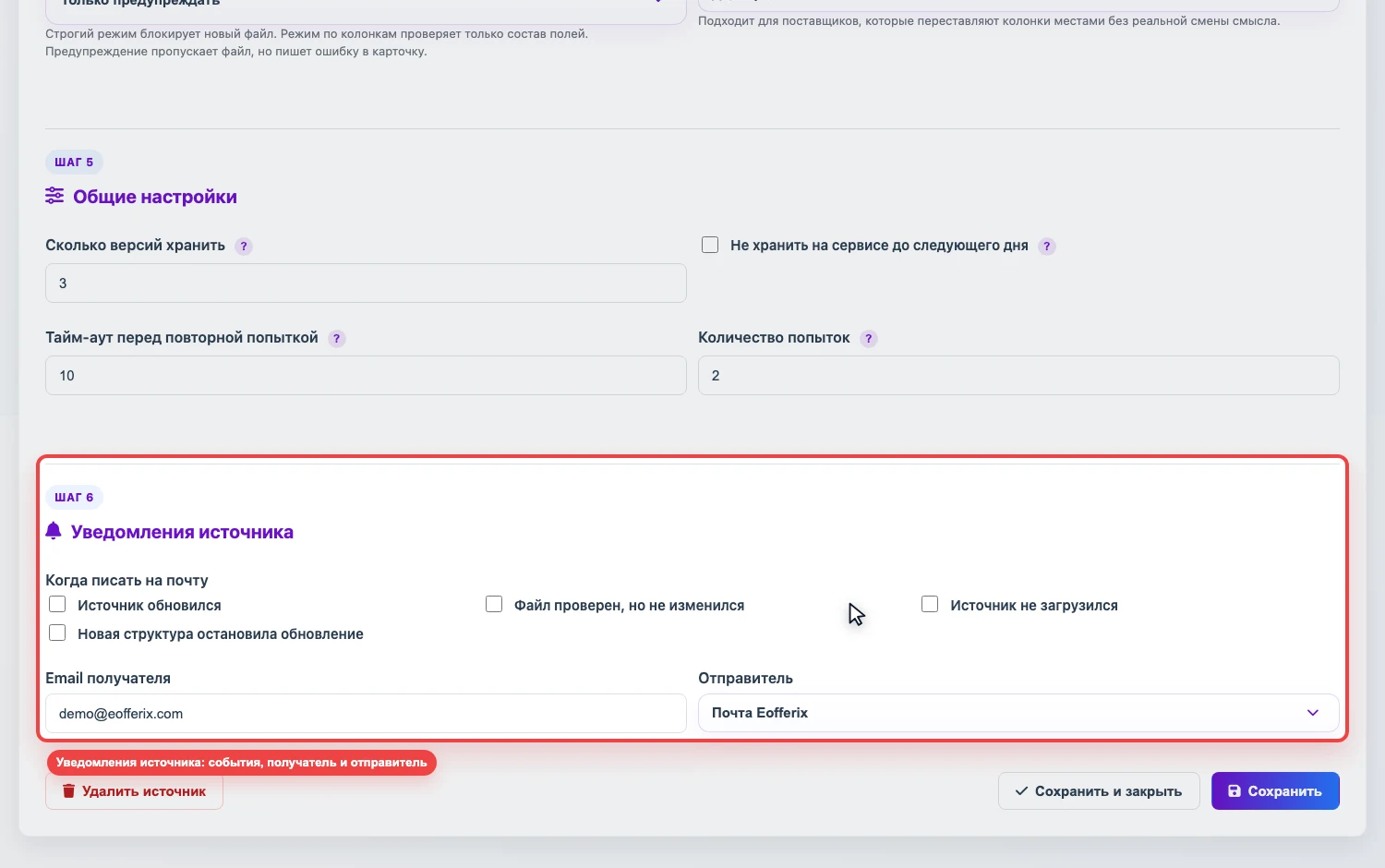
Task: Open help icon for Количество попыток
Action: [868, 339]
